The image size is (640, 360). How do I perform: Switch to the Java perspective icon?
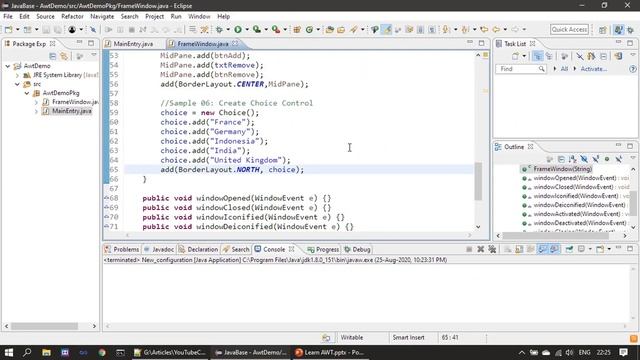point(619,30)
